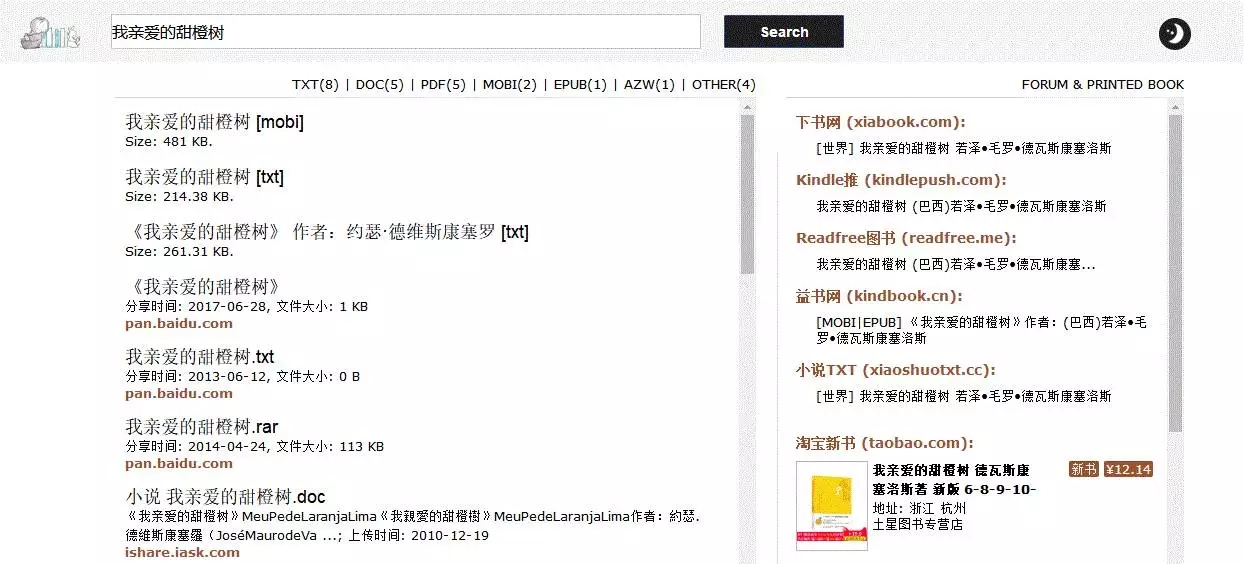Open 小说 我亲爱的甜橙树.doc result
The width and height of the screenshot is (1244, 564).
[x=225, y=497]
